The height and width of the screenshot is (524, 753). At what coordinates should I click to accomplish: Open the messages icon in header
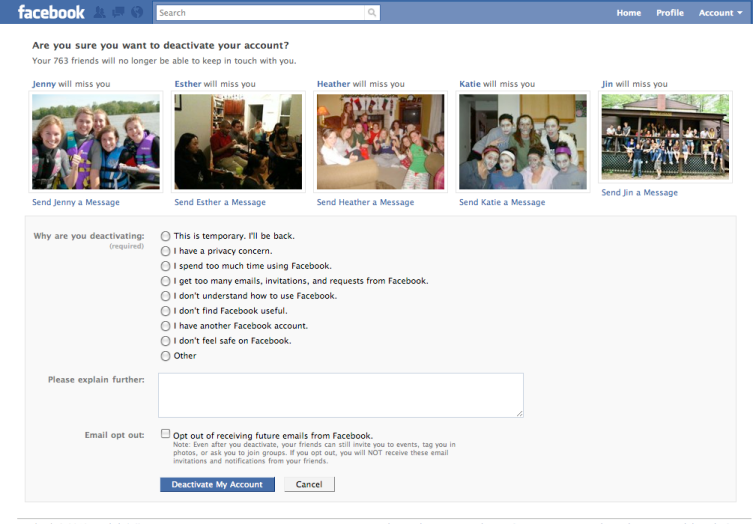pyautogui.click(x=118, y=13)
